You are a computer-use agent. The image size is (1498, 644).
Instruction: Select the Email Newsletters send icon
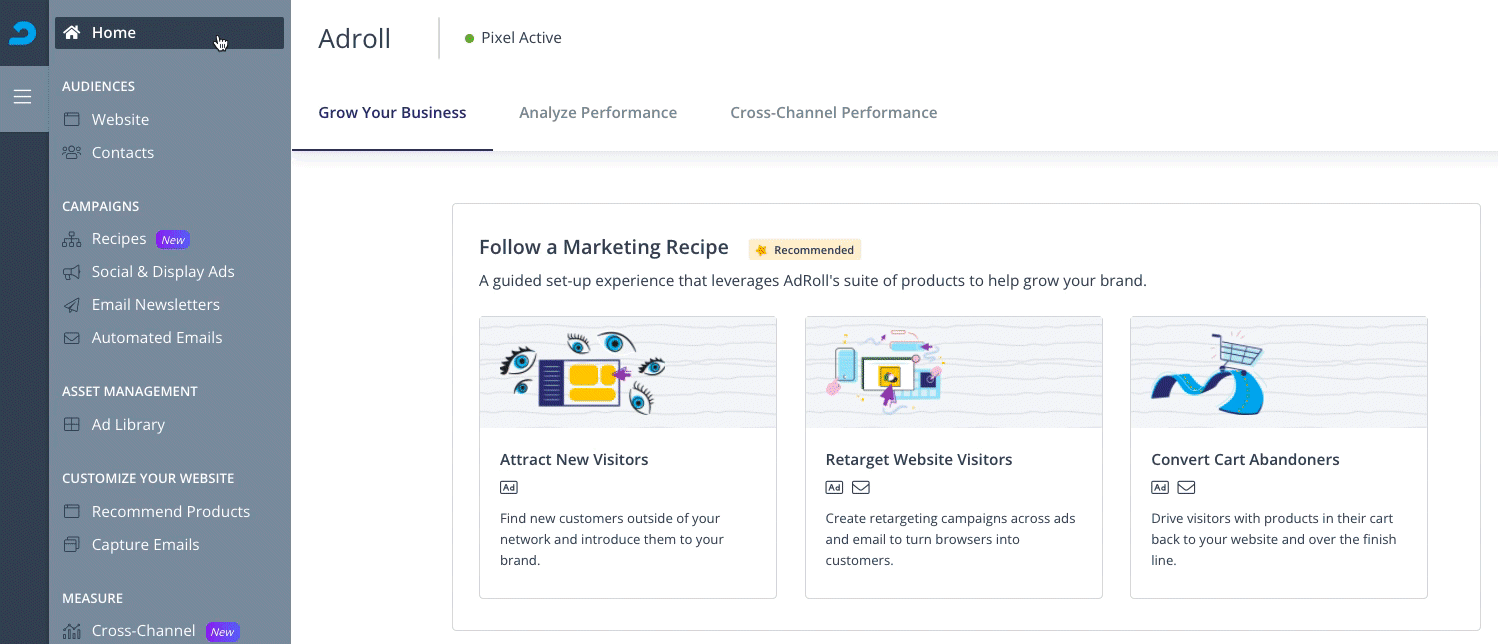pos(72,304)
